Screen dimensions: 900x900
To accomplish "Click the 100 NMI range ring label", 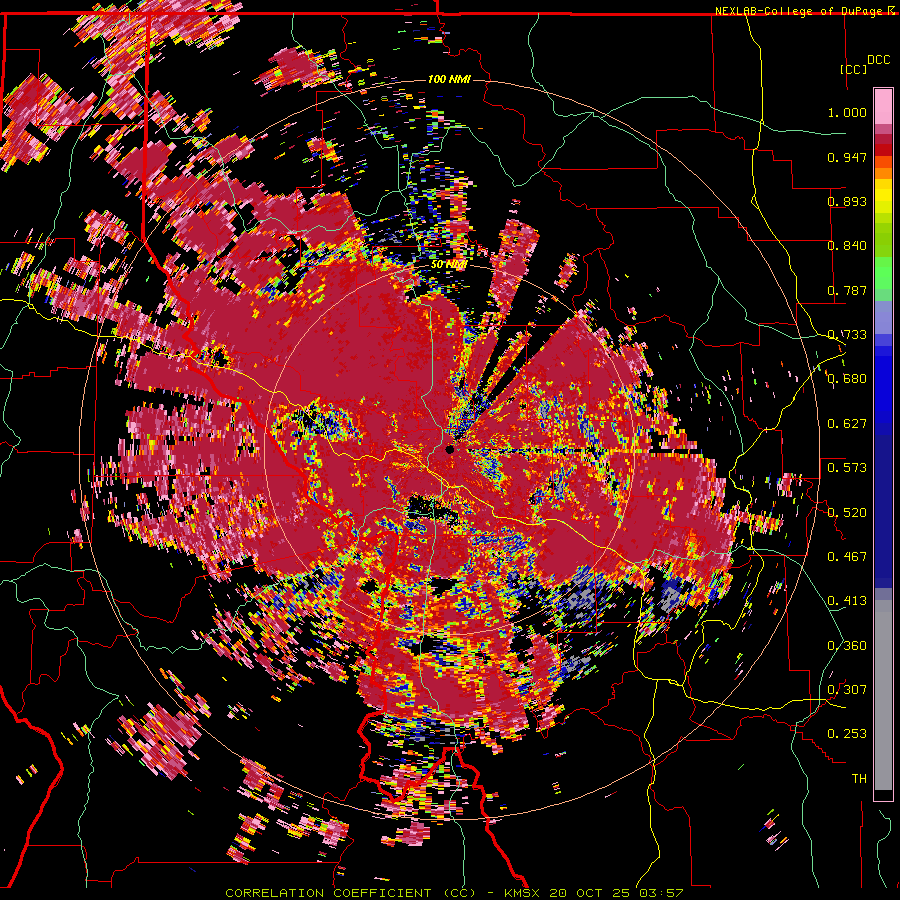I will click(449, 79).
